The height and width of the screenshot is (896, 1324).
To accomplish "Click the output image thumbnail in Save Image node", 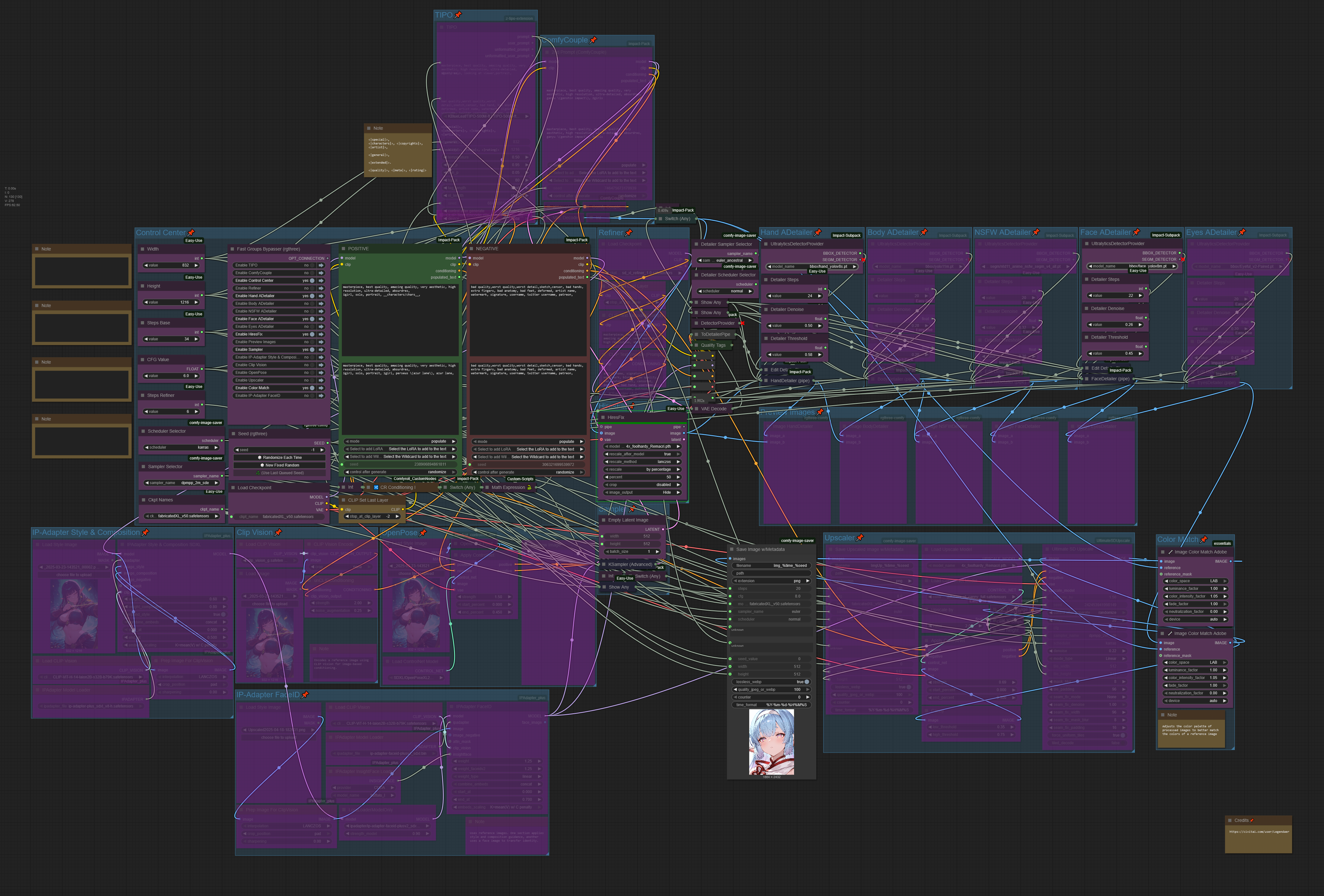I will (771, 742).
